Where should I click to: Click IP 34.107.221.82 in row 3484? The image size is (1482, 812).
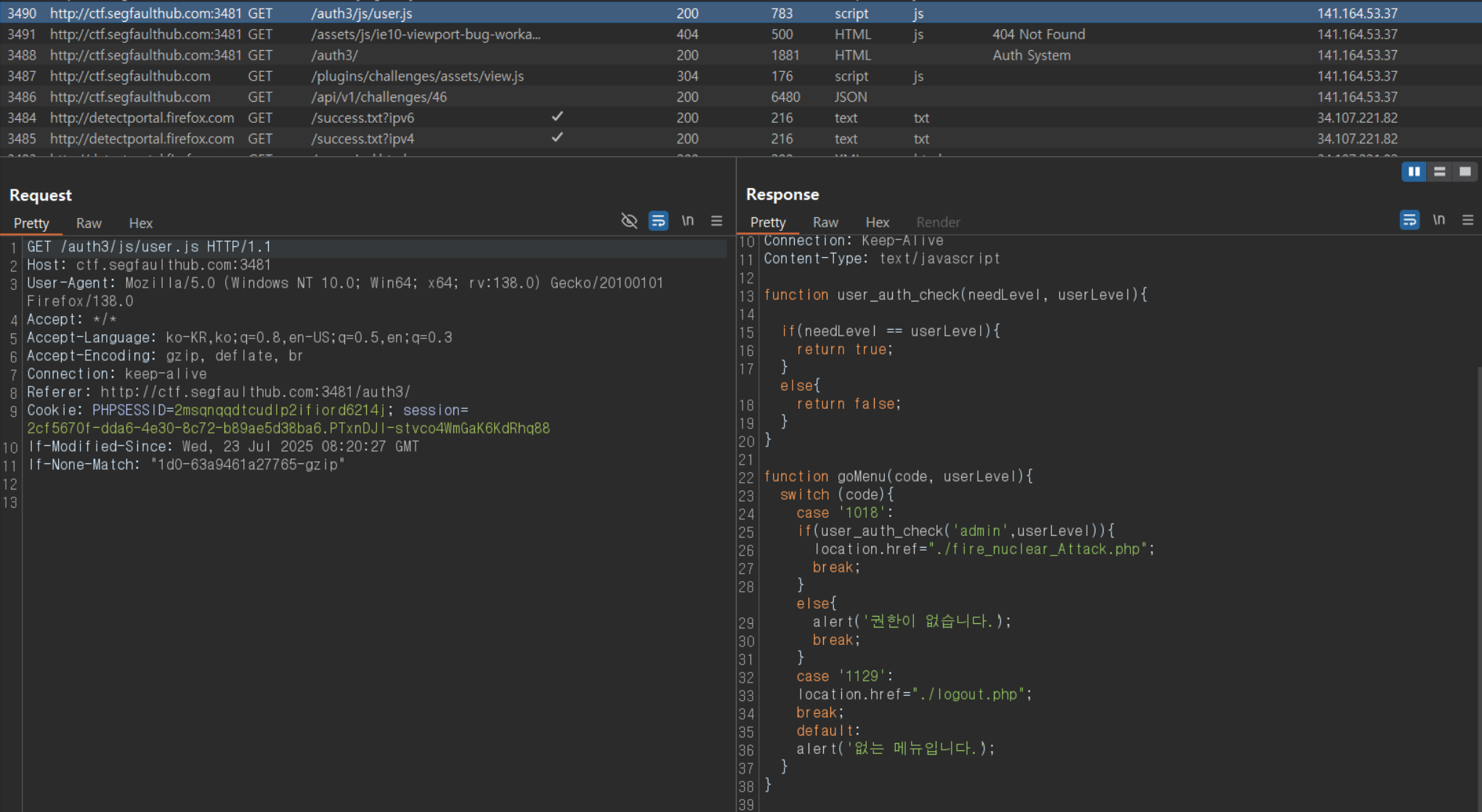1357,118
